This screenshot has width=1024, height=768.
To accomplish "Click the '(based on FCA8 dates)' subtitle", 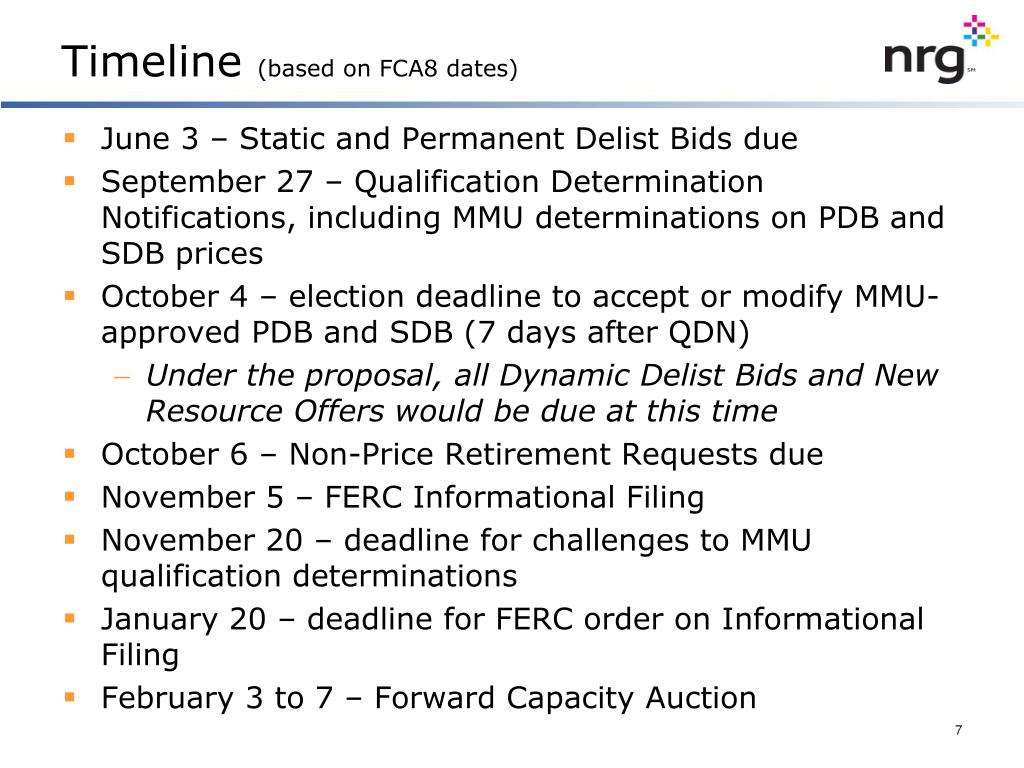I will tap(388, 68).
